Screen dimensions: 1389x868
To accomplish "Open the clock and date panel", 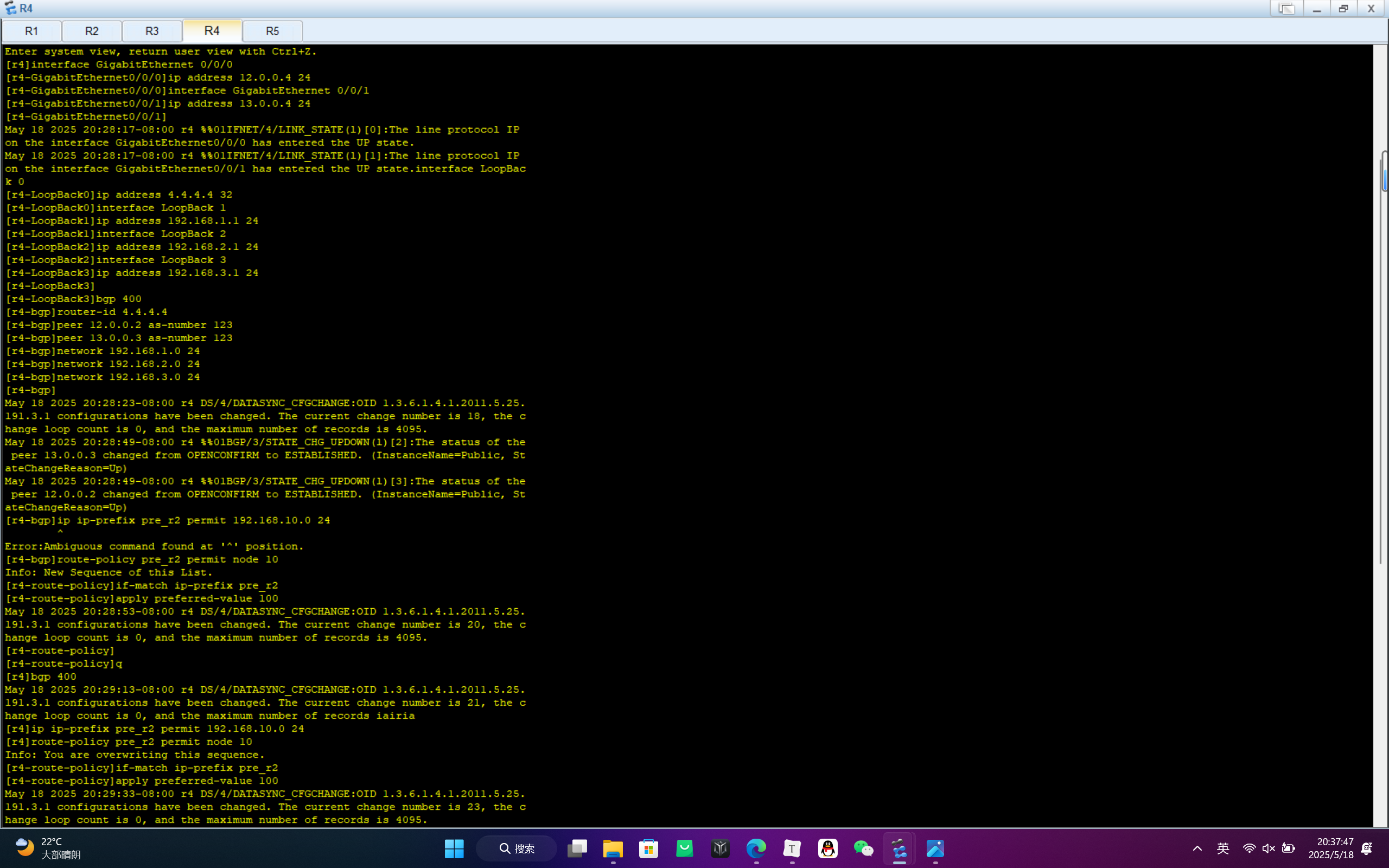I will pos(1330,848).
